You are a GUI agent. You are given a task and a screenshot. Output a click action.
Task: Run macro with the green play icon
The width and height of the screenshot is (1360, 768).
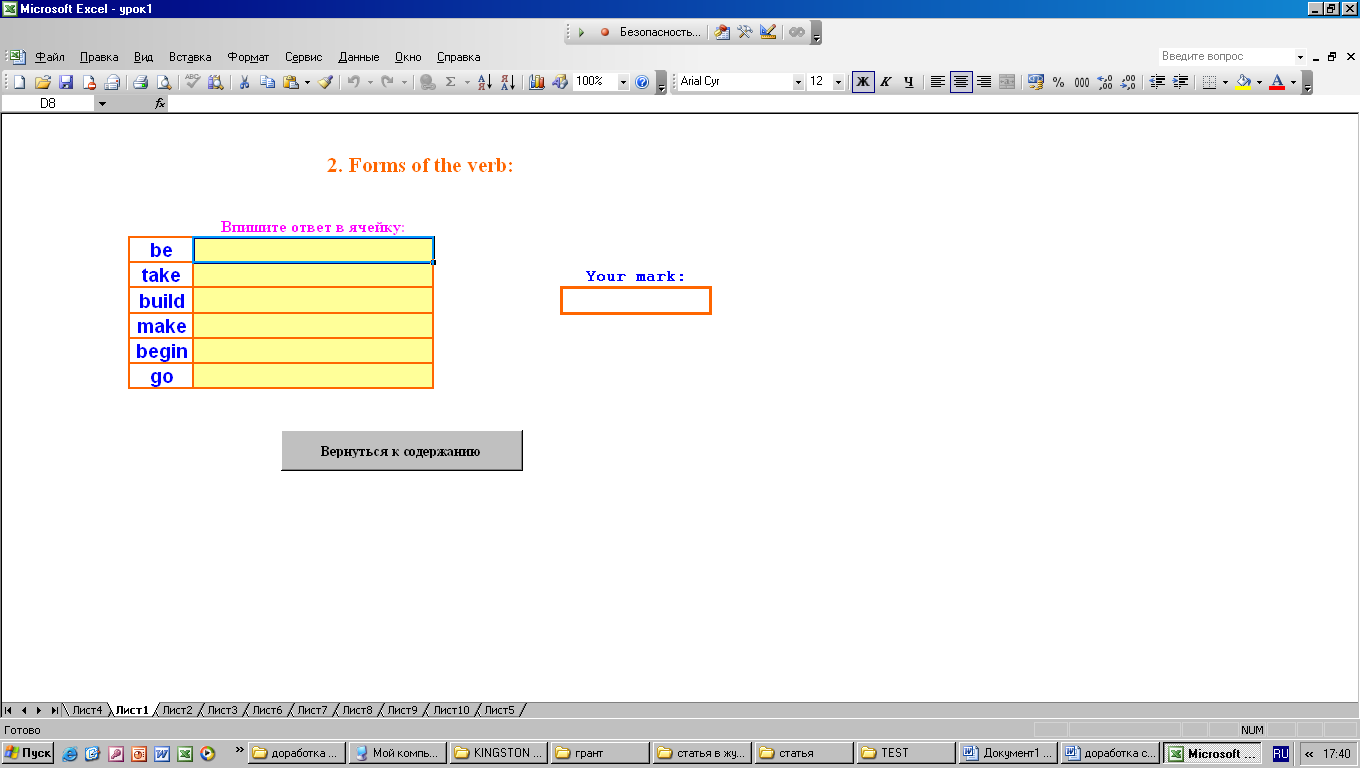point(582,32)
